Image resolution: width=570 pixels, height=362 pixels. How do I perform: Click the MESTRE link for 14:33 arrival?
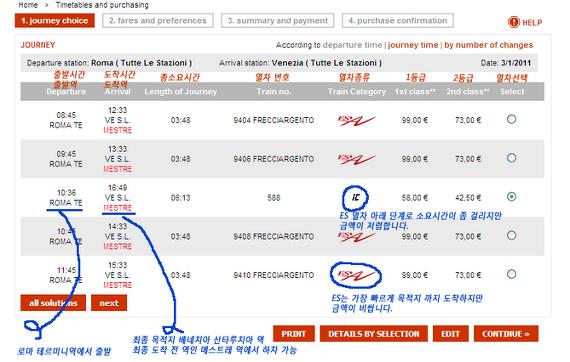pyautogui.click(x=117, y=247)
